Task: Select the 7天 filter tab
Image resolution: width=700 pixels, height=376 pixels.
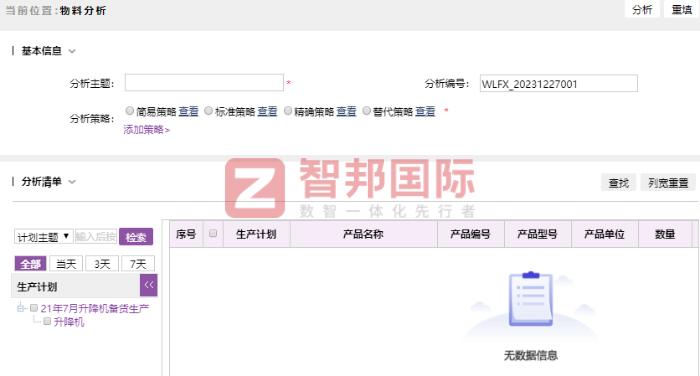Action: click(138, 264)
